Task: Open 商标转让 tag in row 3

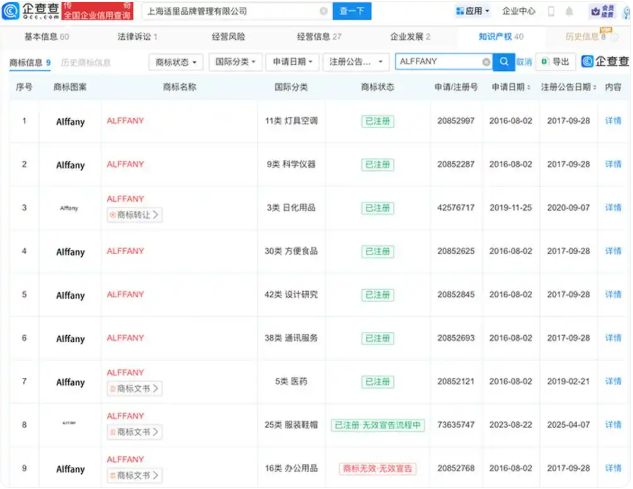Action: (x=134, y=215)
